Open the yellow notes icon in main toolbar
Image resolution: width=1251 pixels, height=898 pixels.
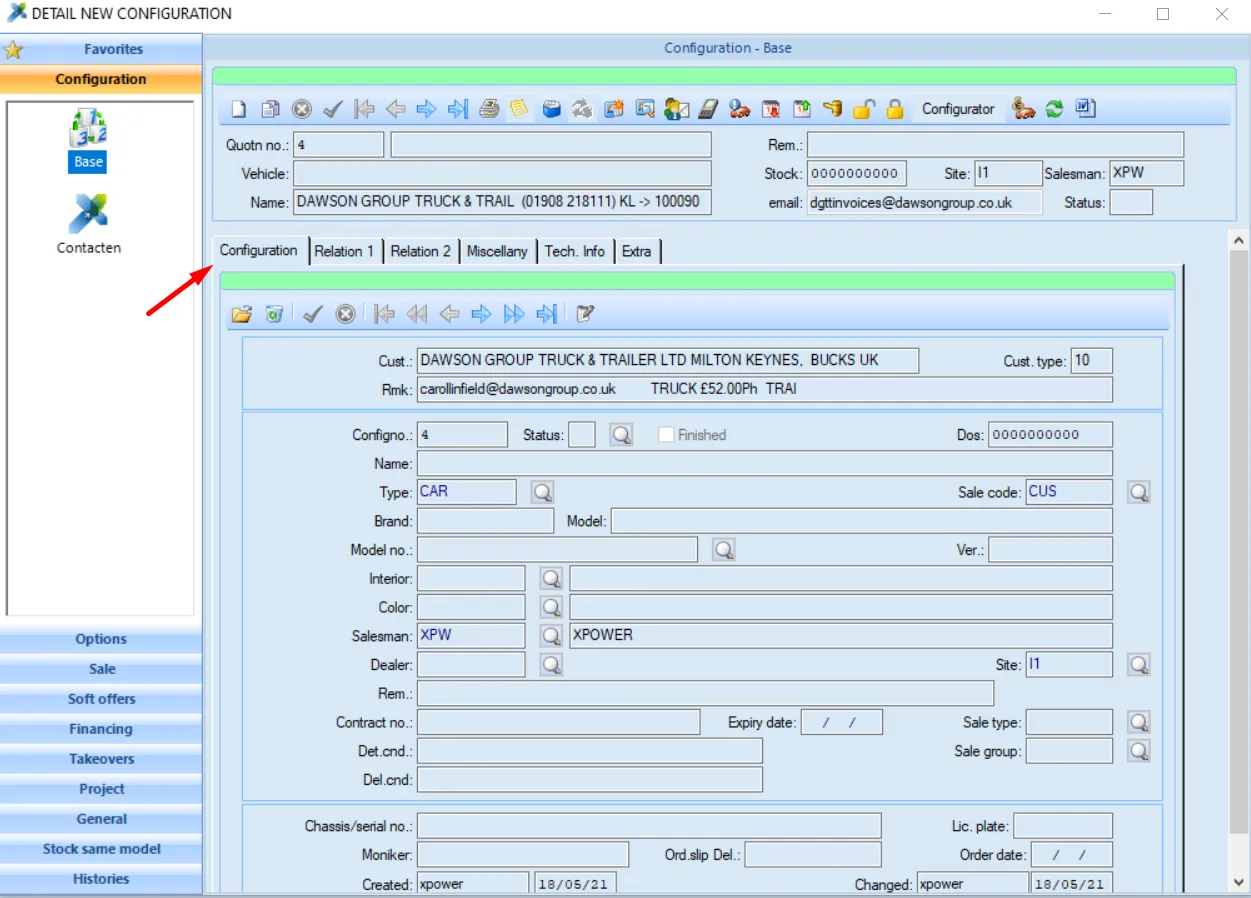(519, 109)
